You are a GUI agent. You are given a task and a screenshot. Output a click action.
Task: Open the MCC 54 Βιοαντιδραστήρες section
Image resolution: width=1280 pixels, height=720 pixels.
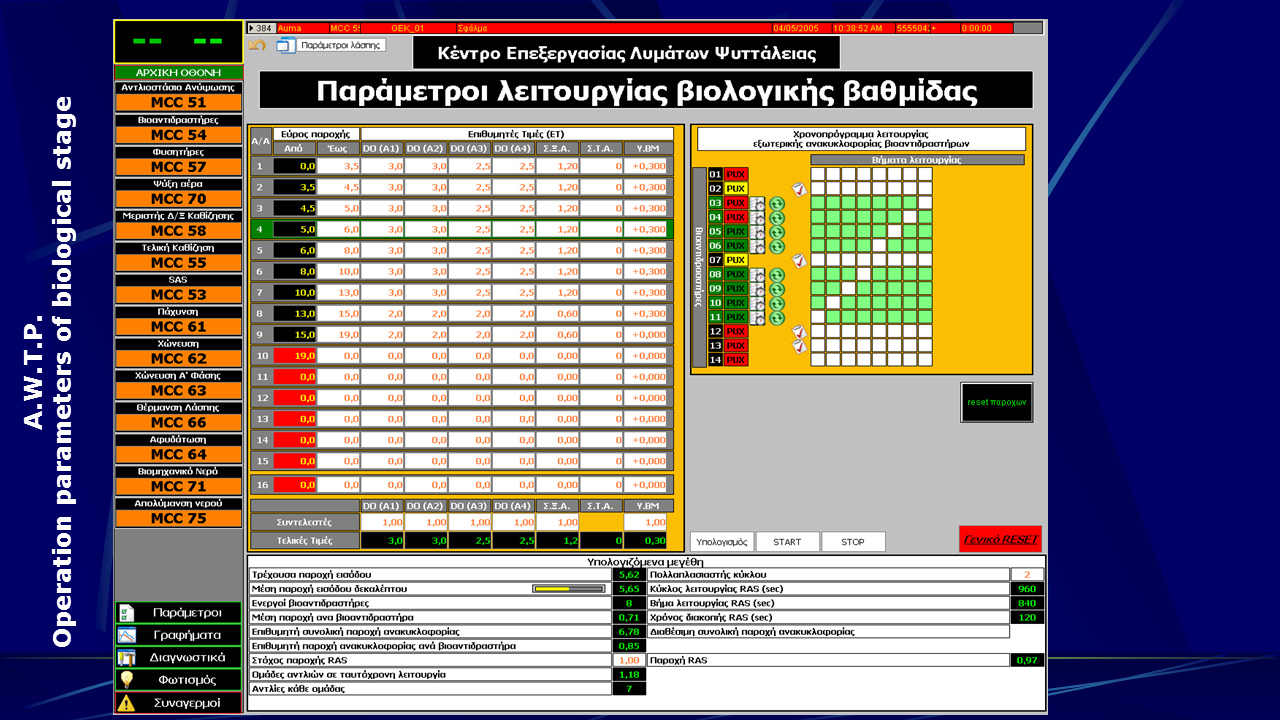click(x=178, y=134)
